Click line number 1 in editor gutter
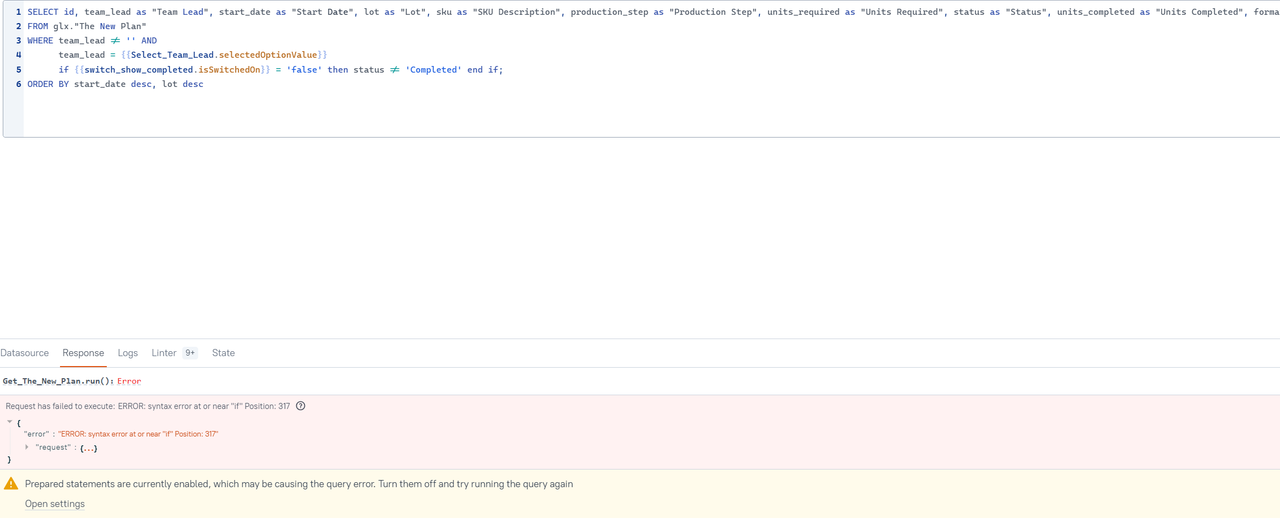Screen dimensions: 1280x524 [18, 12]
